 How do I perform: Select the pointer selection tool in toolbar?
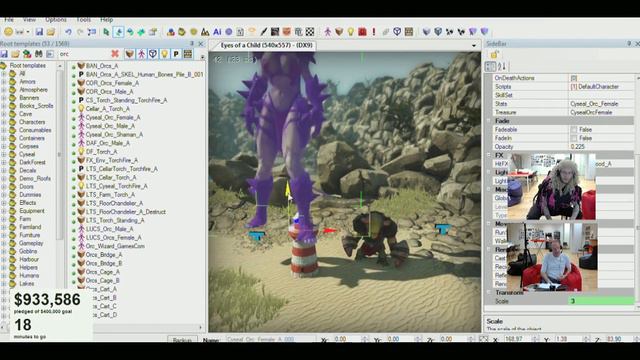point(107,32)
